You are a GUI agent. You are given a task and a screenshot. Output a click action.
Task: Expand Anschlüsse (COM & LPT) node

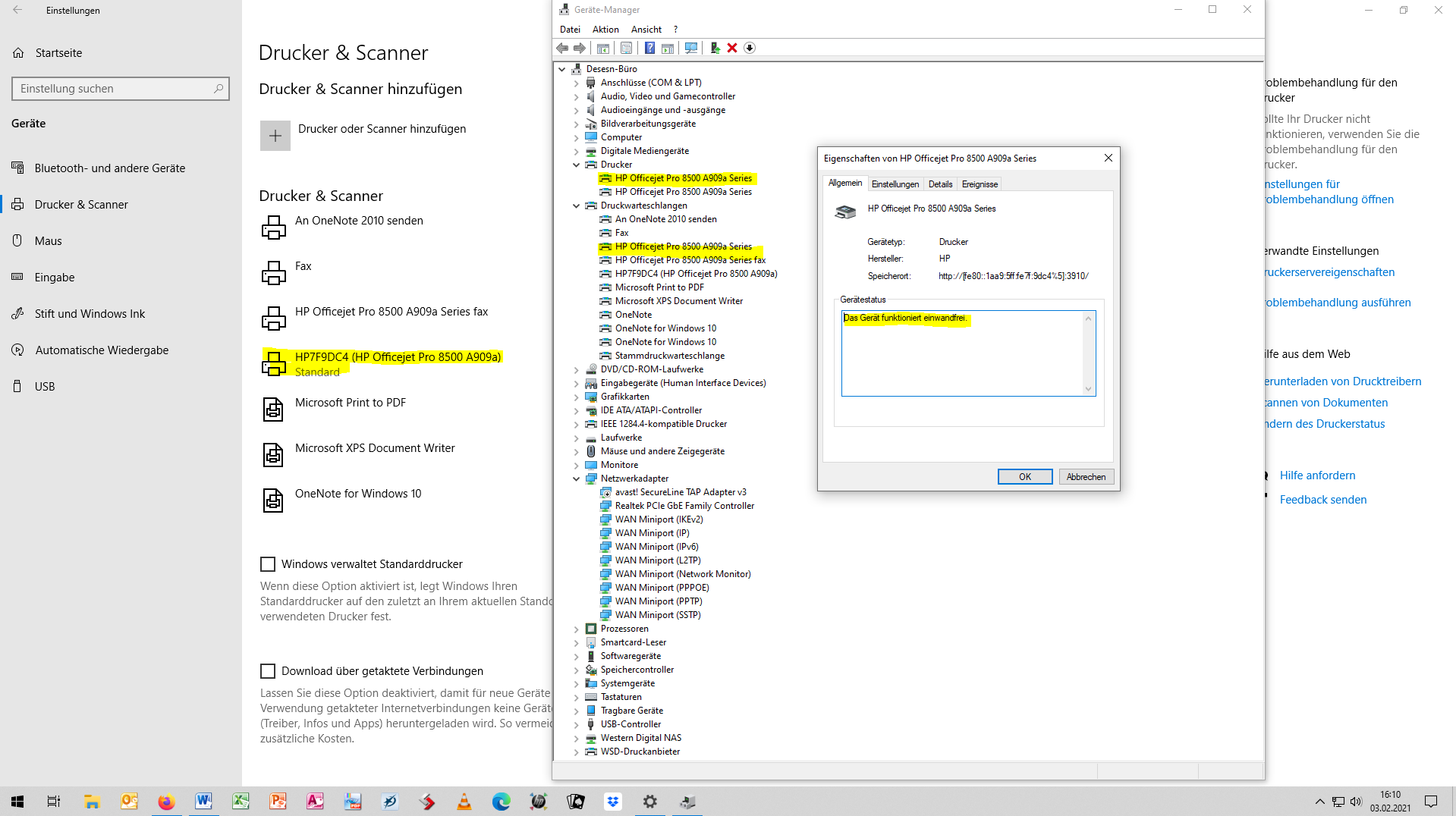576,83
